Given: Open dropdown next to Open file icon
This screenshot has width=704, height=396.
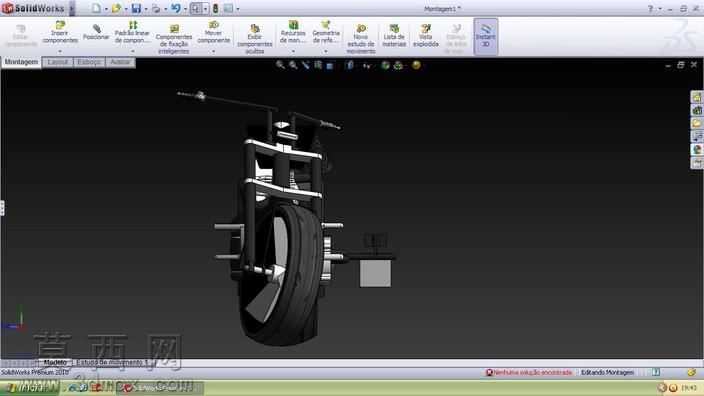Looking at the screenshot, I should click(126, 9).
